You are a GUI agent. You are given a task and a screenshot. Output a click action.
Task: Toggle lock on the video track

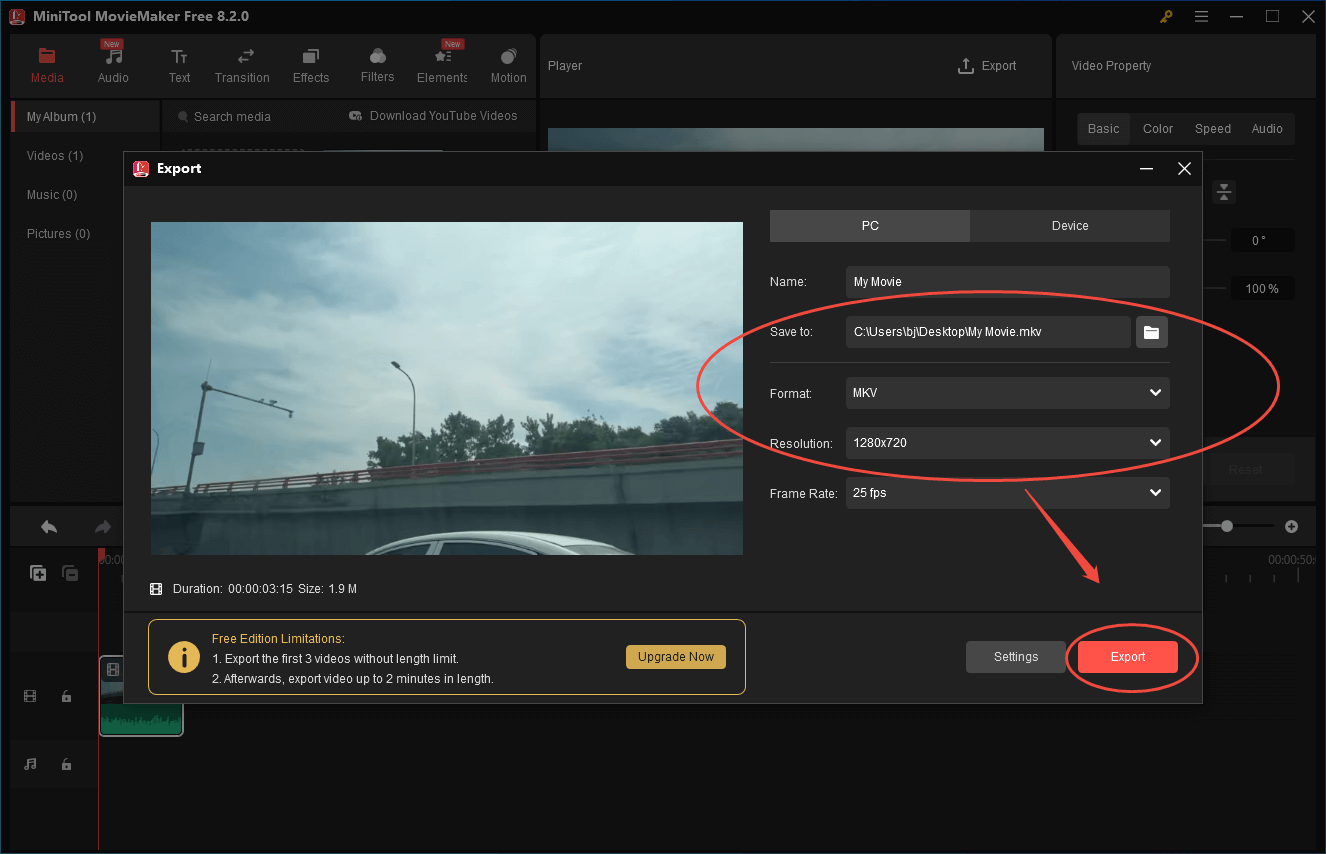66,696
